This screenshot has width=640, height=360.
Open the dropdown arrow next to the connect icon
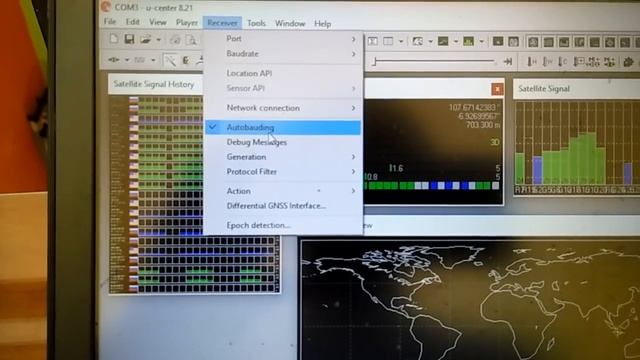tap(127, 60)
